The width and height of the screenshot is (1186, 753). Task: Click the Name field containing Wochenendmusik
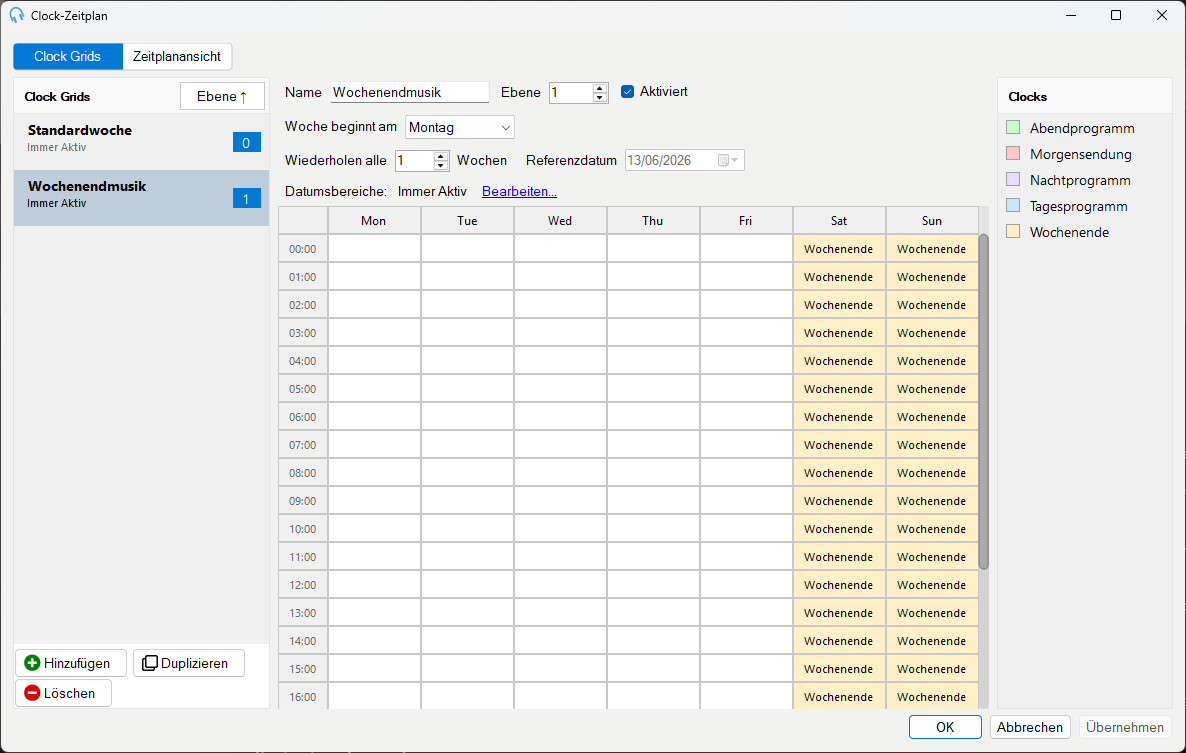[410, 92]
